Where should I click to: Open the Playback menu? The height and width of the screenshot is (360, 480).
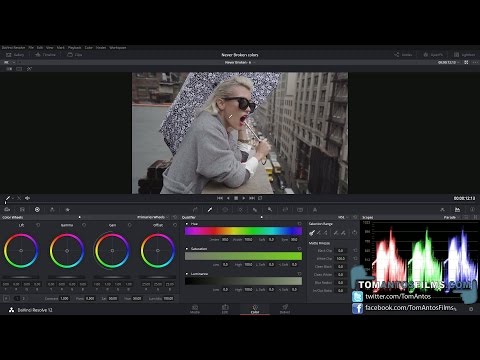[75, 48]
